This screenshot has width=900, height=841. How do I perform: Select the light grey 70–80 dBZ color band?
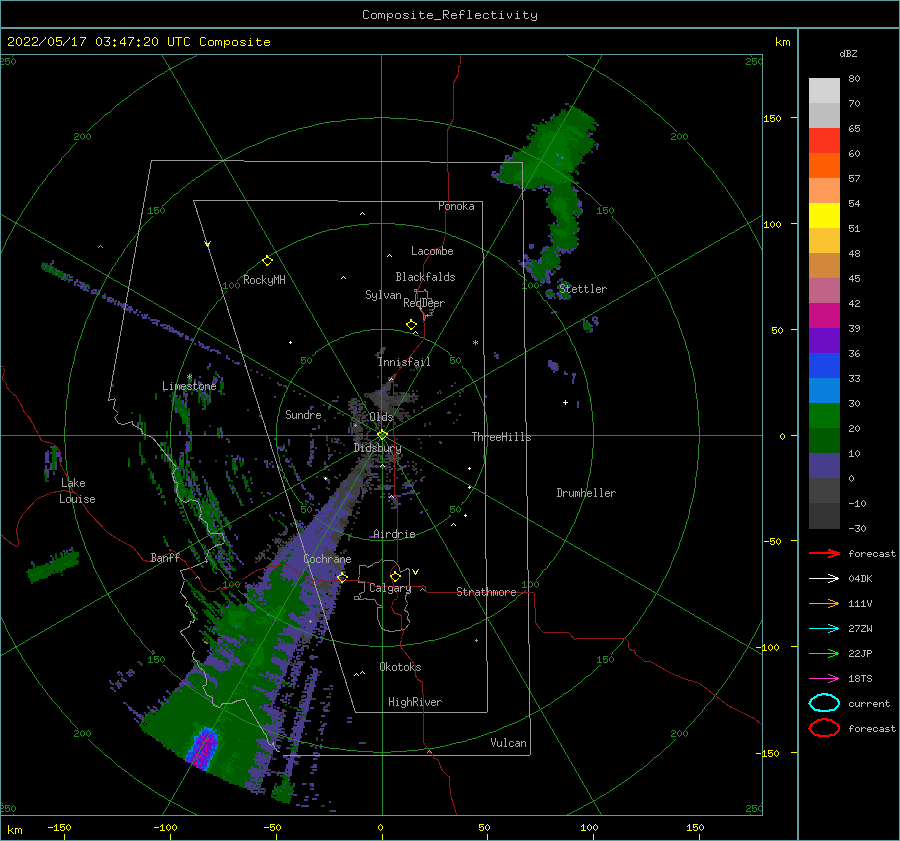[824, 91]
